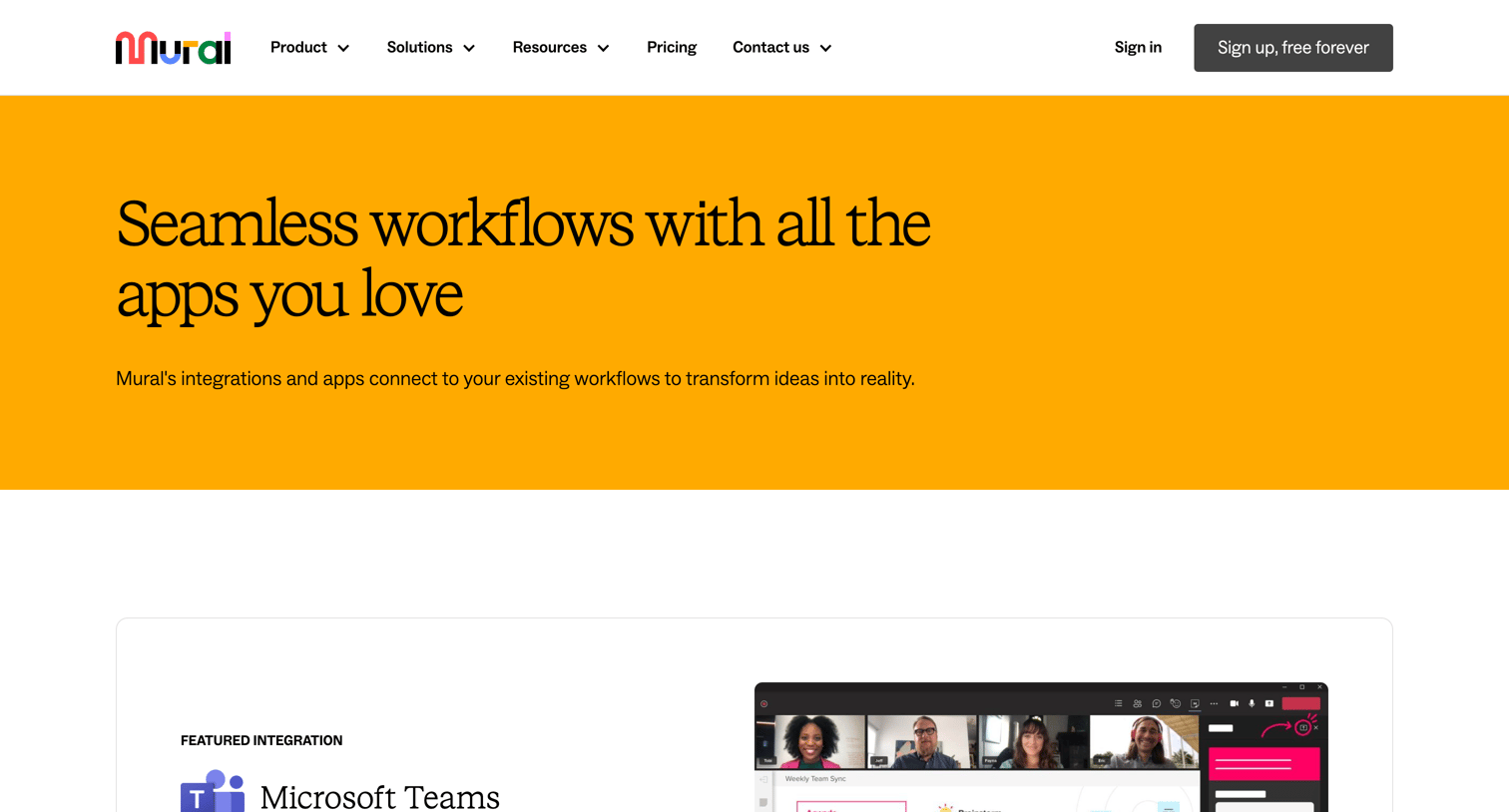
Task: Expand the Solutions navigation menu
Action: coord(430,48)
